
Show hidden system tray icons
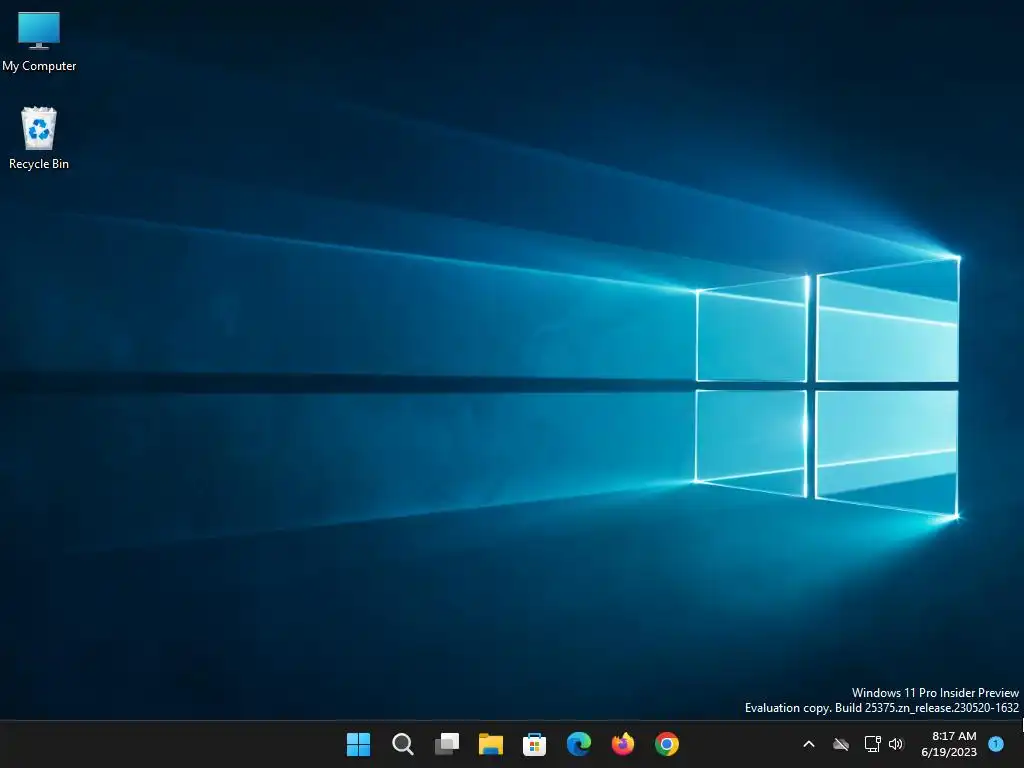click(x=808, y=744)
